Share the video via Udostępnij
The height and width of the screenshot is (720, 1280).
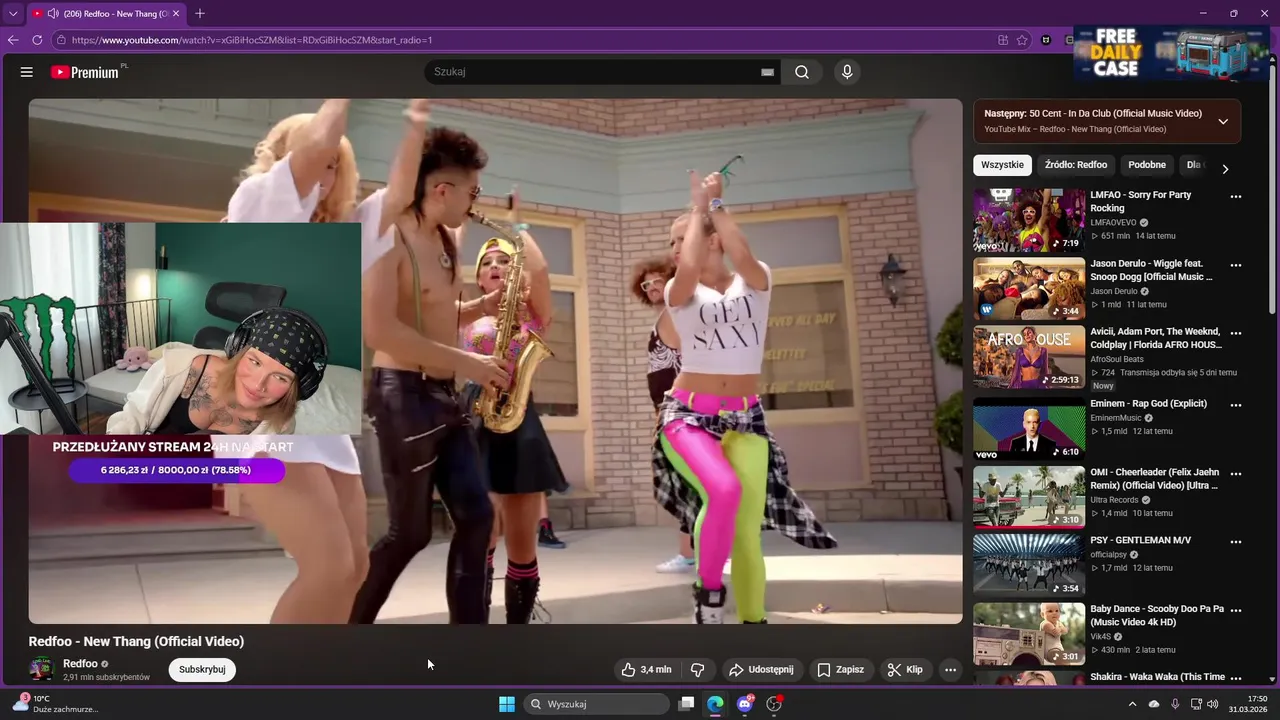761,669
